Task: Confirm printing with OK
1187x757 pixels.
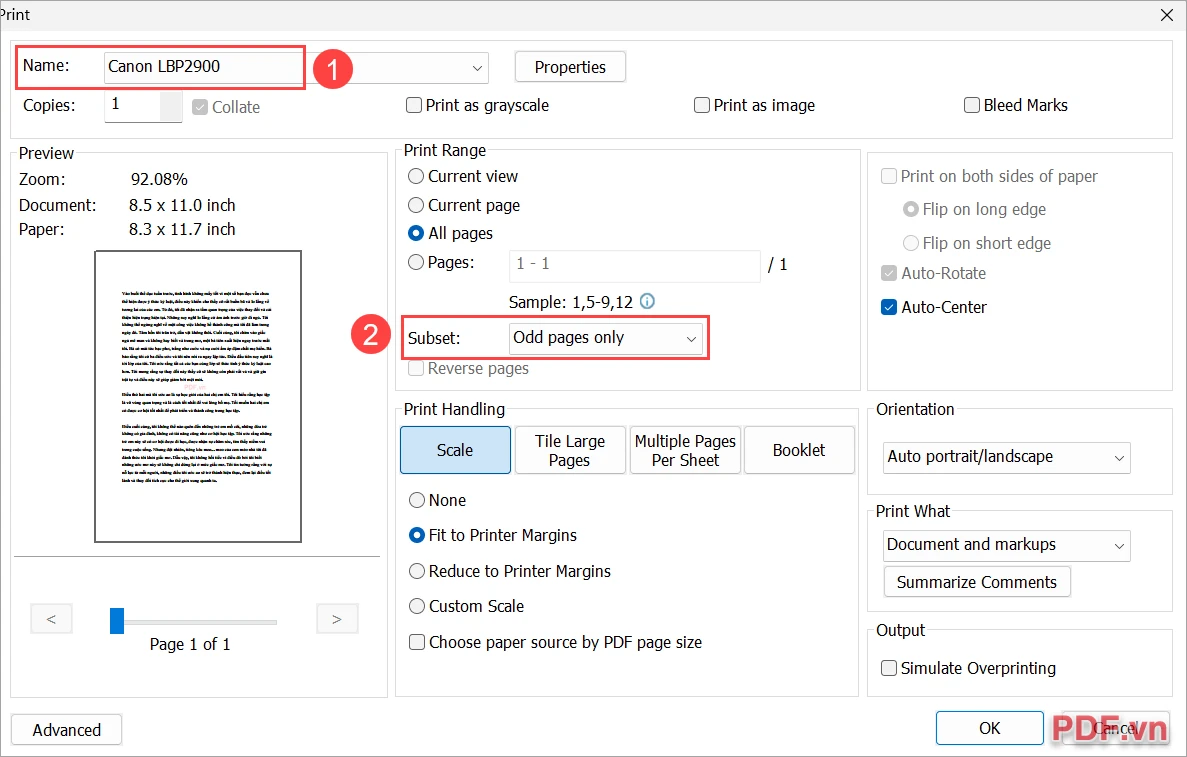Action: (x=989, y=728)
